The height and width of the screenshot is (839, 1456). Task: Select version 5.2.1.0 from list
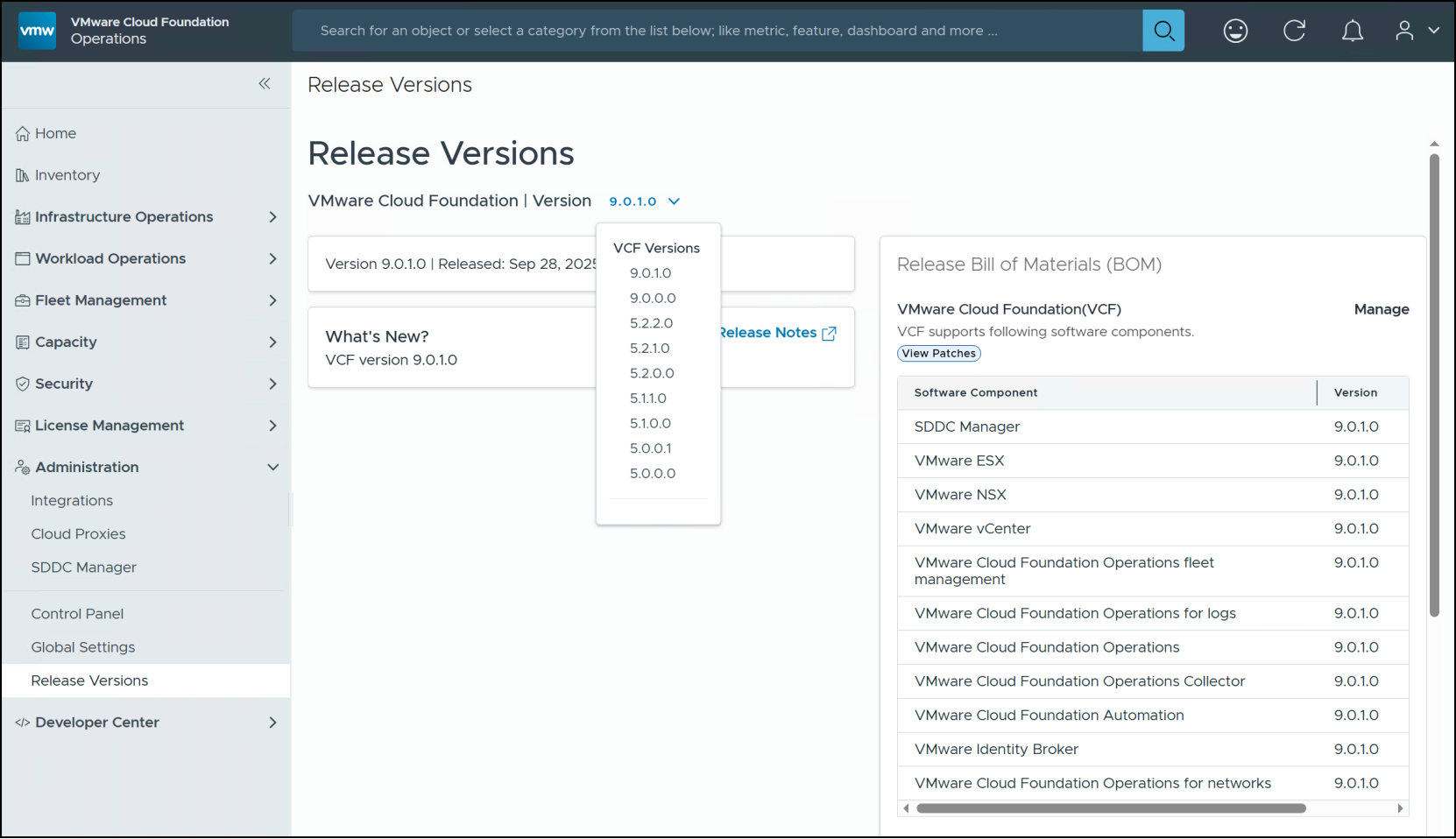[x=650, y=349]
